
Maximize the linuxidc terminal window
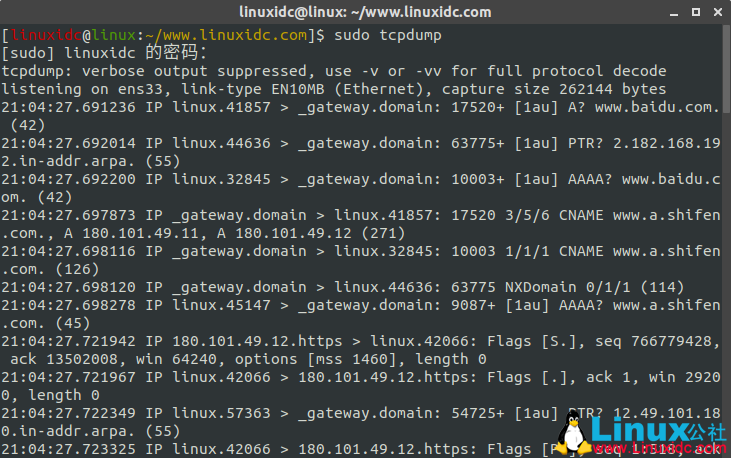coord(696,12)
